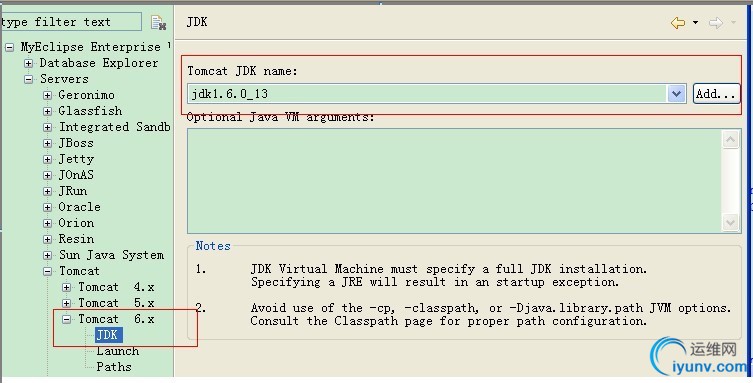Viewport: 753px width, 383px height.
Task: Select Database Explorer in tree
Action: pyautogui.click(x=99, y=63)
